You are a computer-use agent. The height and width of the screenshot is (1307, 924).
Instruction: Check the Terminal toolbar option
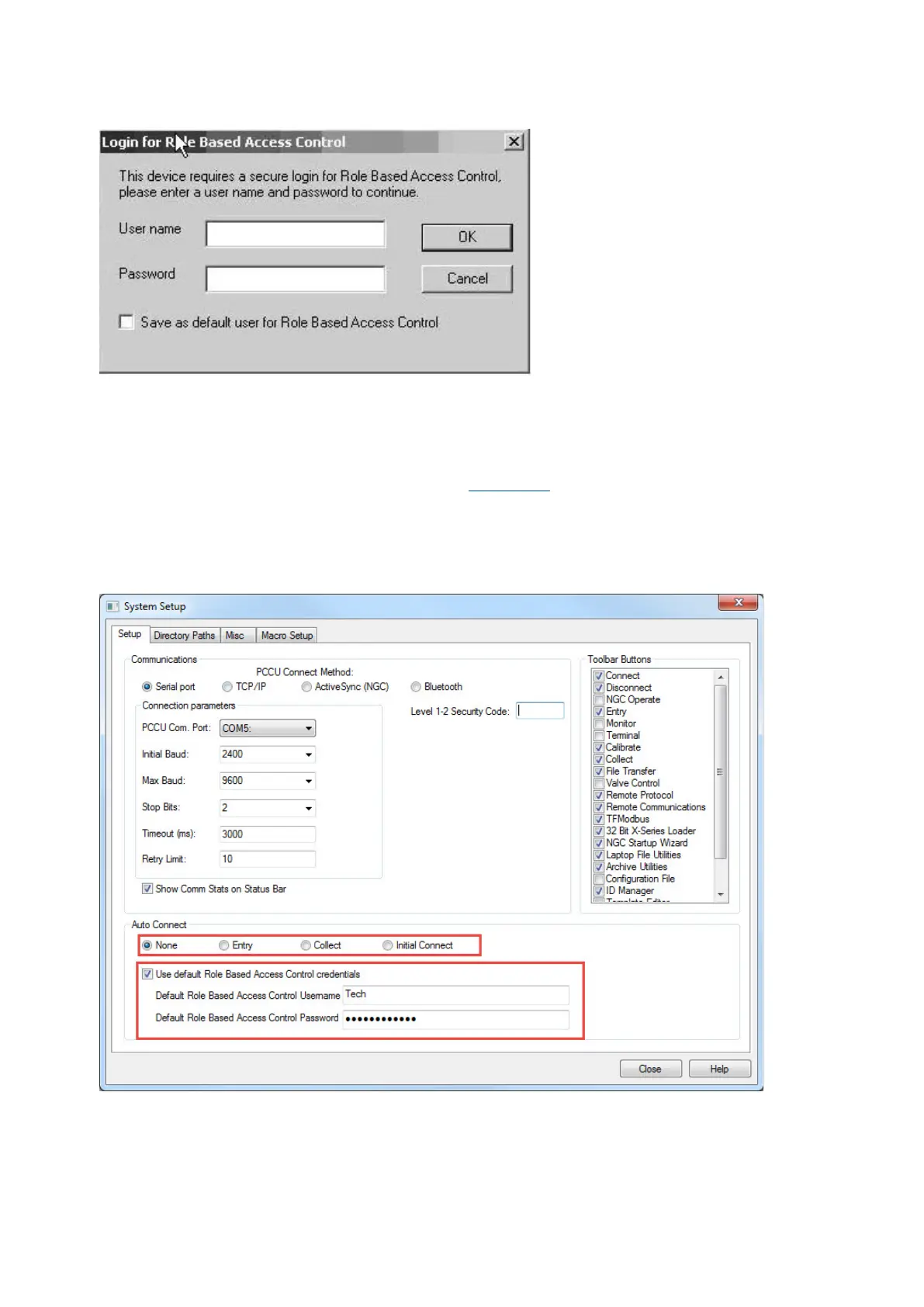pyautogui.click(x=599, y=736)
